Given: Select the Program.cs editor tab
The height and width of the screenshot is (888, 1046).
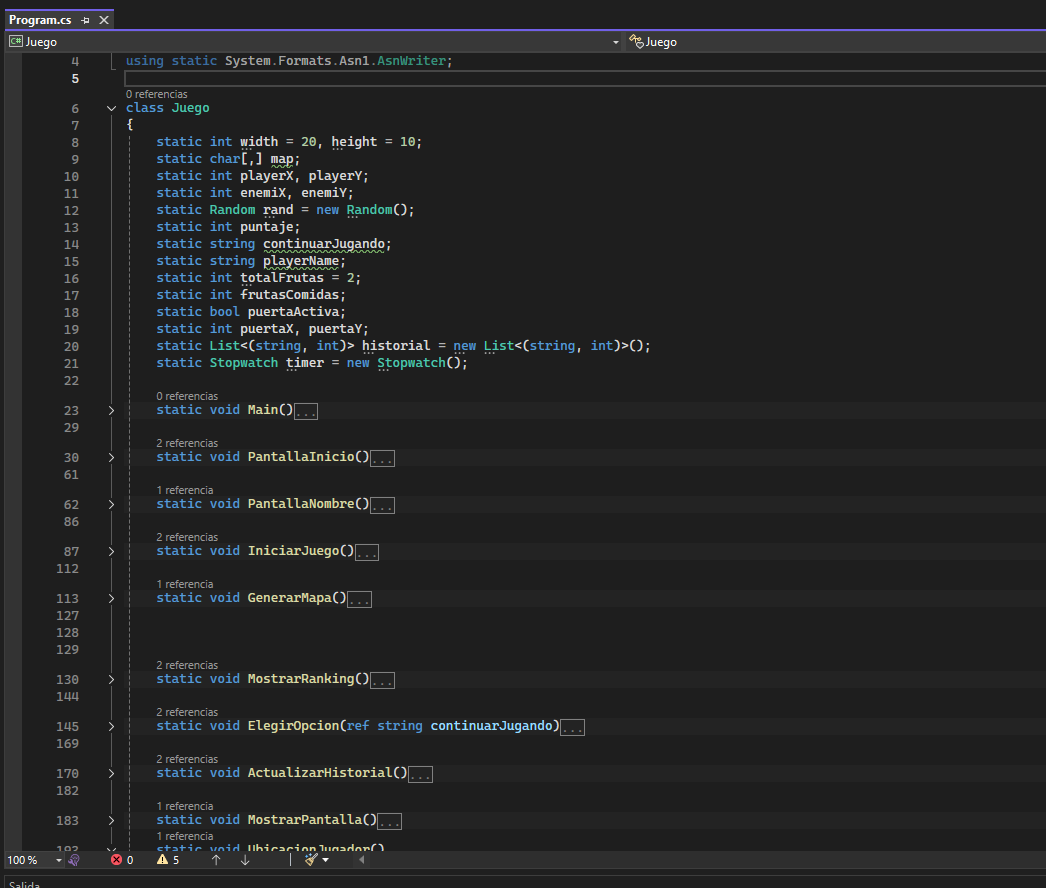Looking at the screenshot, I should [40, 18].
